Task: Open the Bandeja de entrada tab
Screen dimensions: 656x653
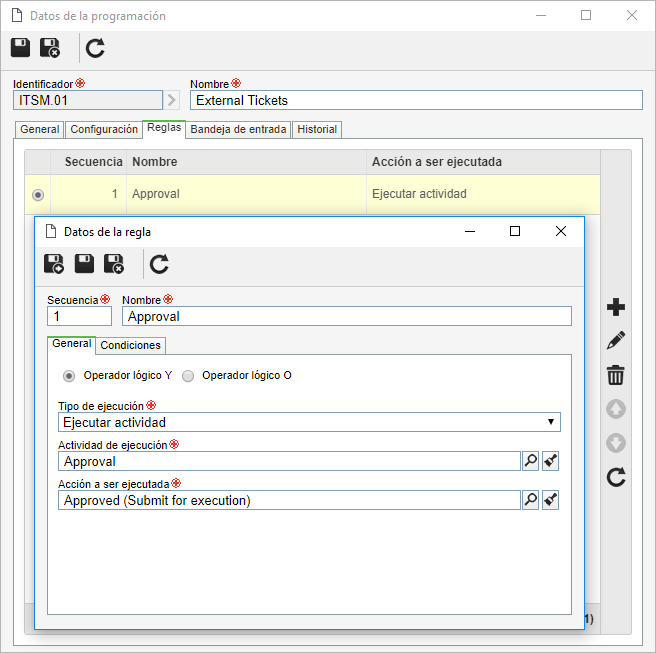Action: click(x=238, y=129)
